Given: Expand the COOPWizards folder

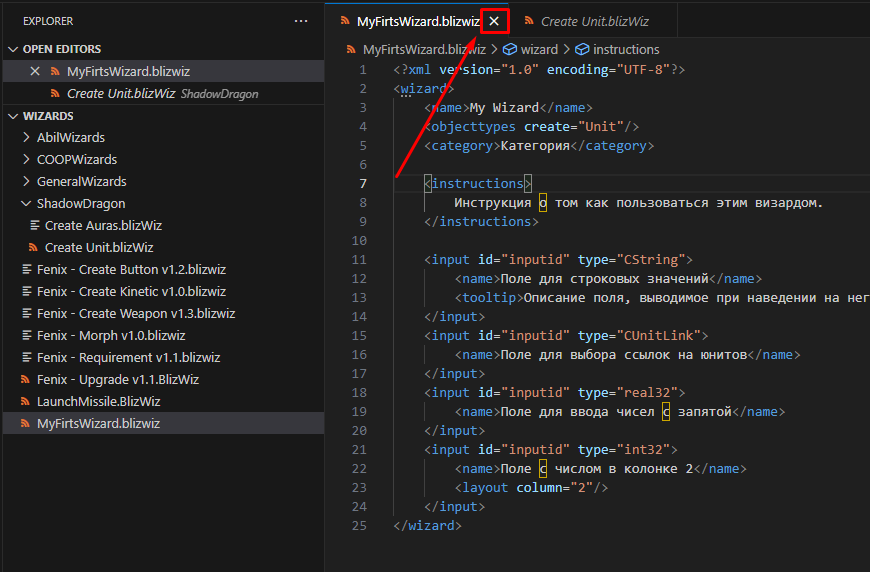Looking at the screenshot, I should point(26,159).
